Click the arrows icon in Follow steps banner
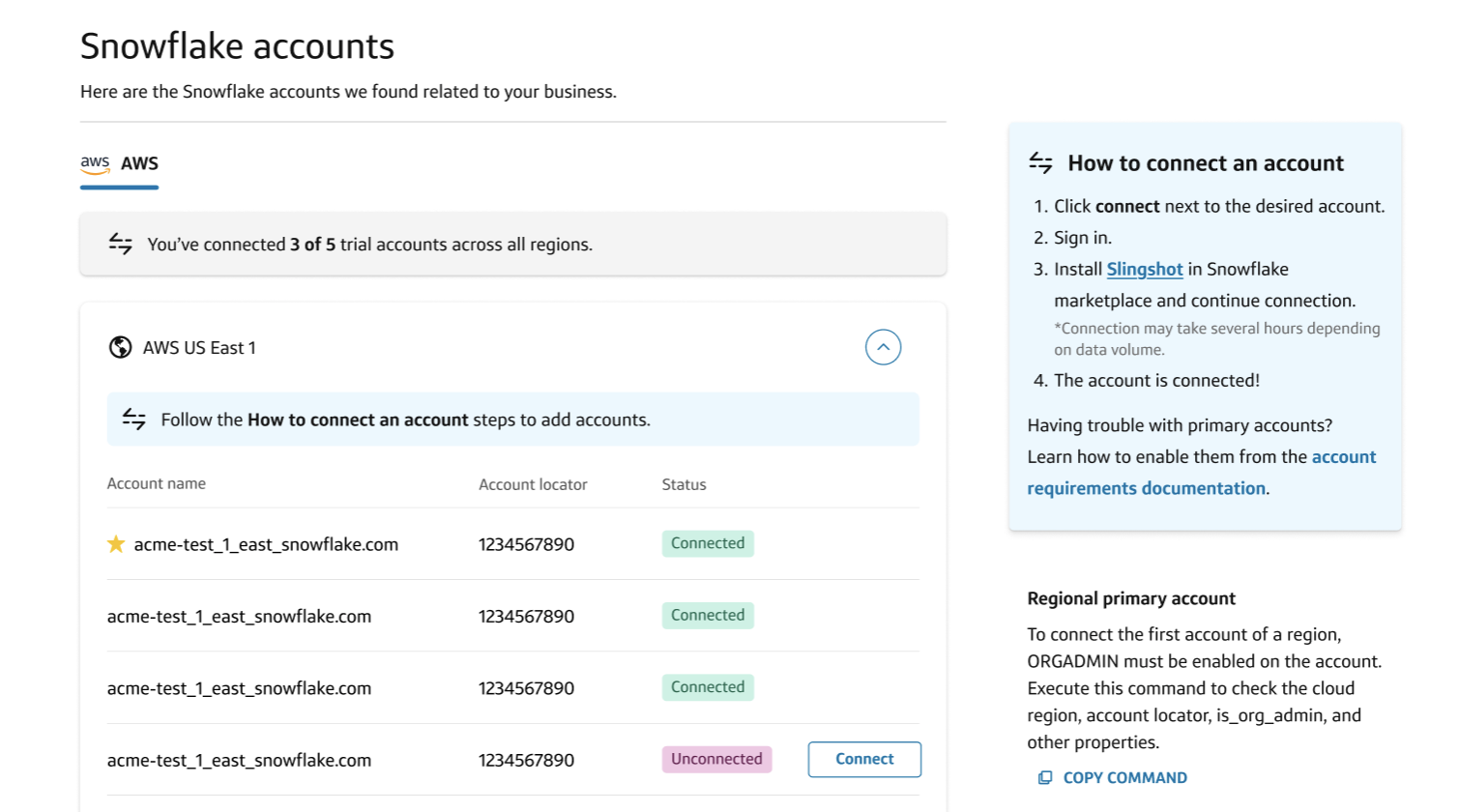 [x=134, y=419]
